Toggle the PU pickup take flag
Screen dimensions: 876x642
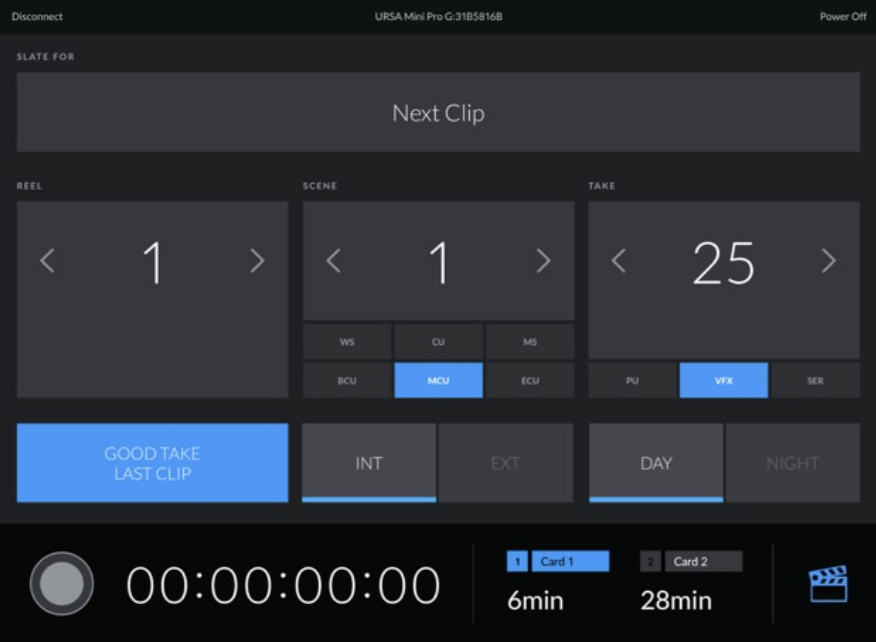click(632, 380)
